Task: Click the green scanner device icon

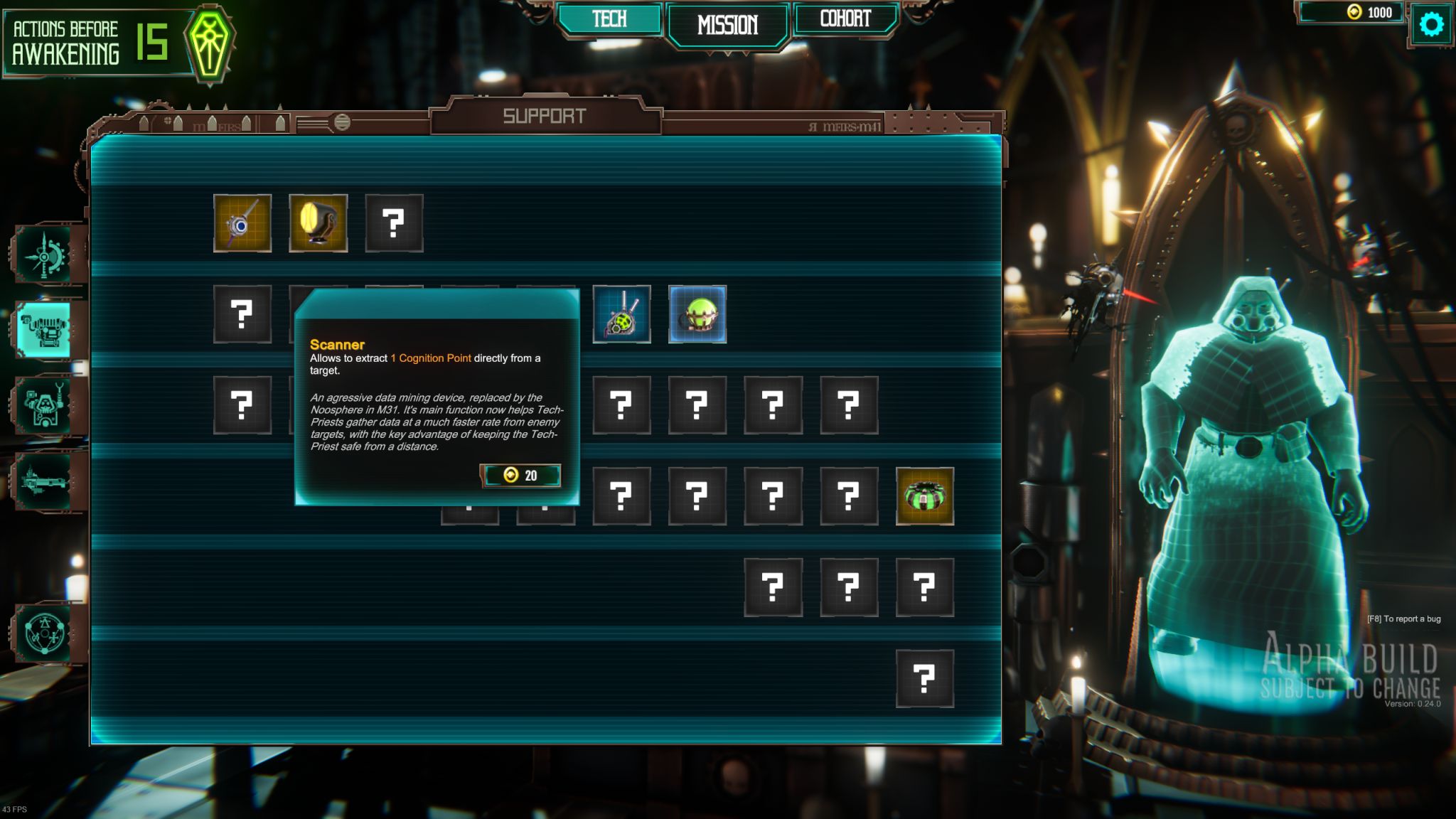Action: pos(621,314)
